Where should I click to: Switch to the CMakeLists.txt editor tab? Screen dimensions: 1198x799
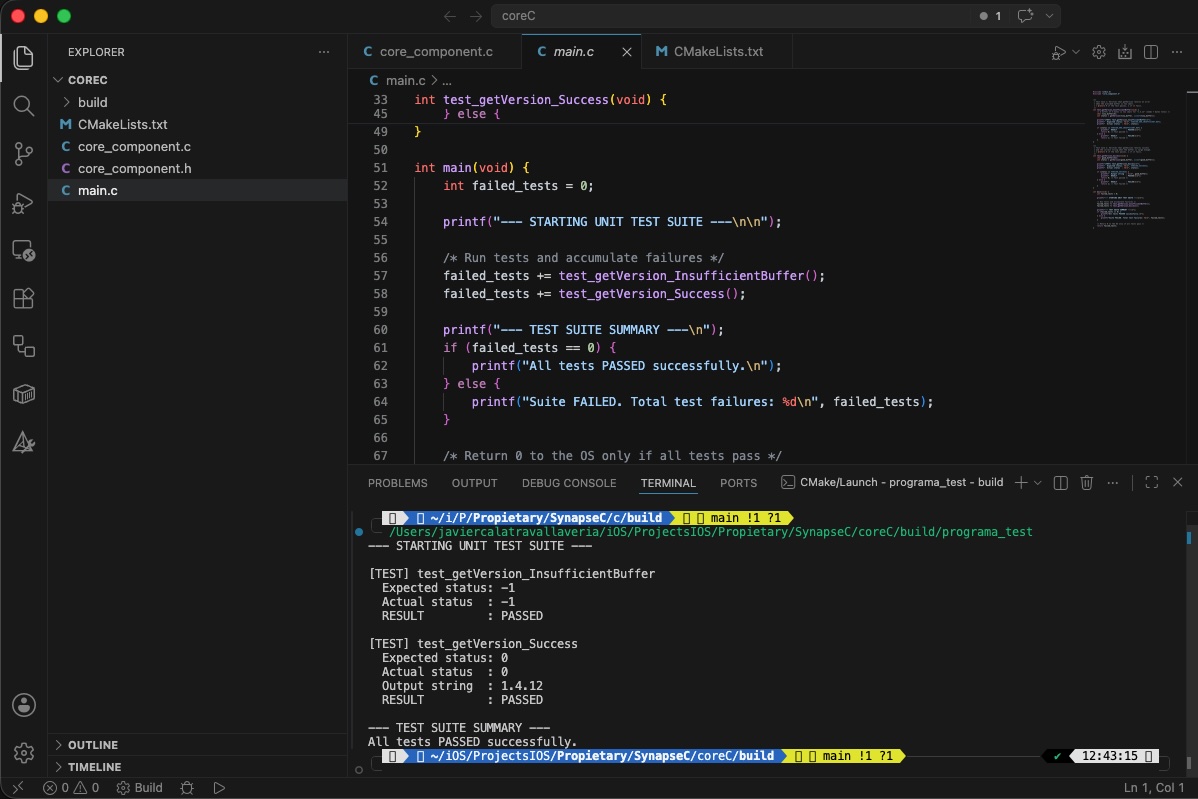tap(717, 51)
